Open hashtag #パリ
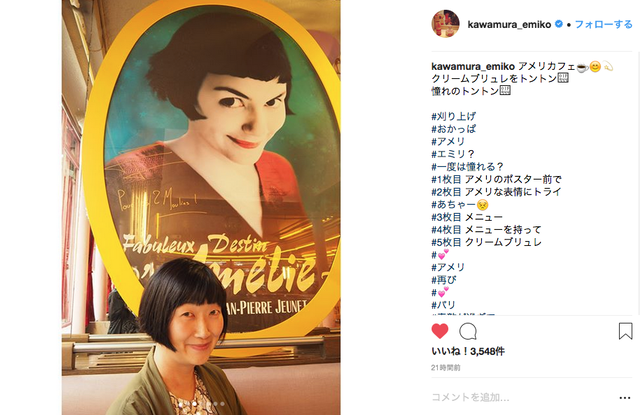This screenshot has height=415, width=640. (x=443, y=305)
